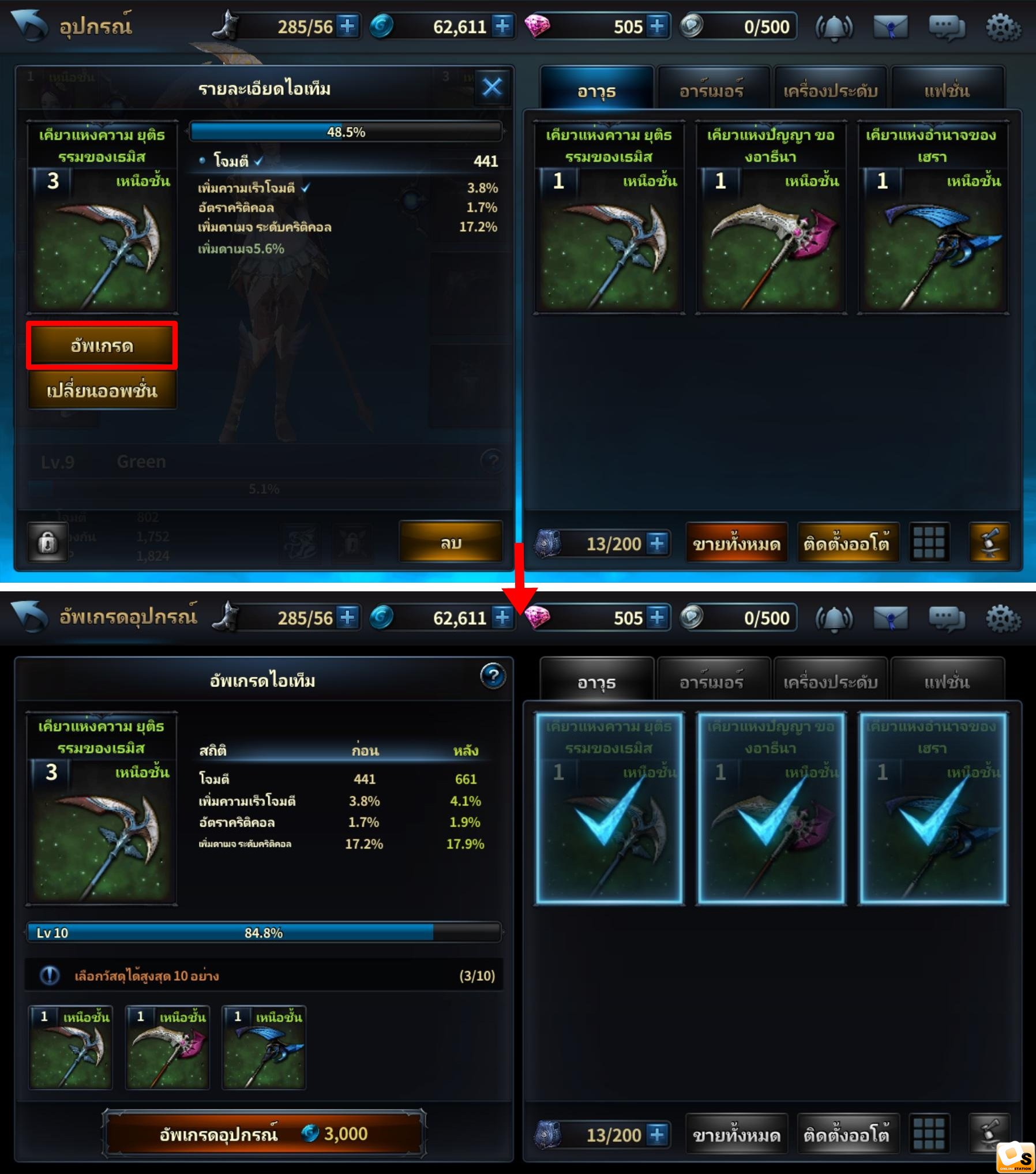Click the help question mark in upgrade panel
Image resolution: width=1036 pixels, height=1174 pixels.
(x=493, y=676)
